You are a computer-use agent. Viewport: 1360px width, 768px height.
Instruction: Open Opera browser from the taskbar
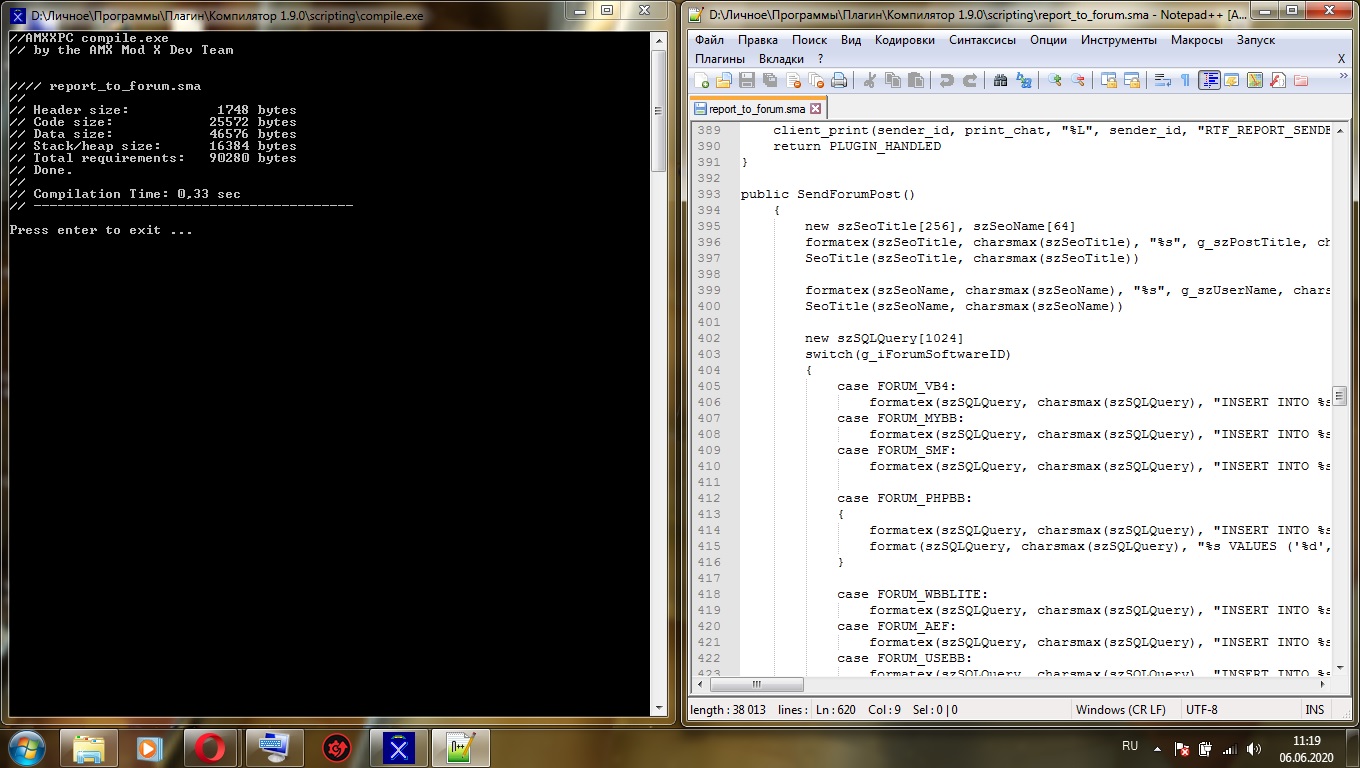(x=210, y=748)
